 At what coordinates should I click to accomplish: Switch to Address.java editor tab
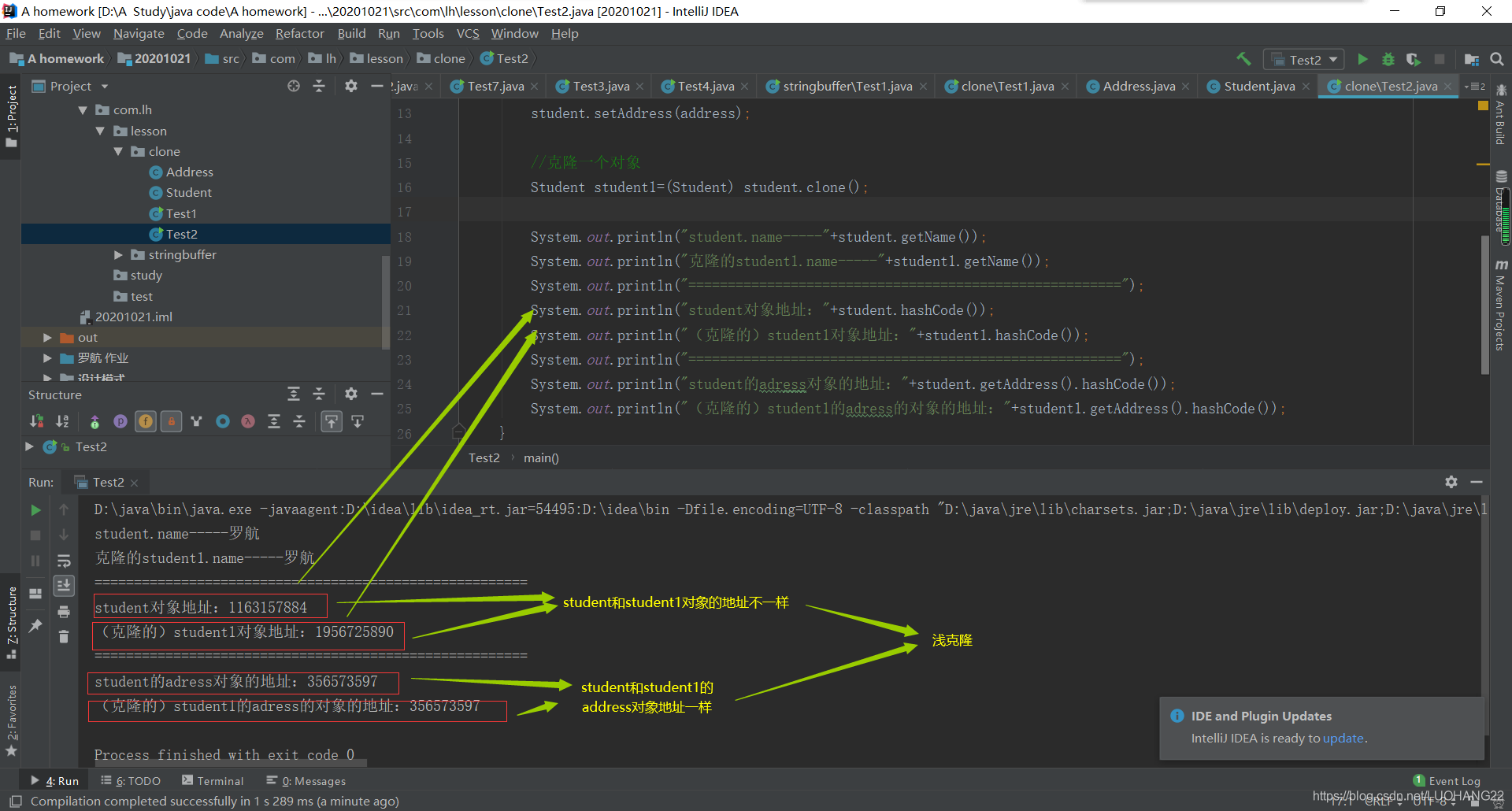1139,87
